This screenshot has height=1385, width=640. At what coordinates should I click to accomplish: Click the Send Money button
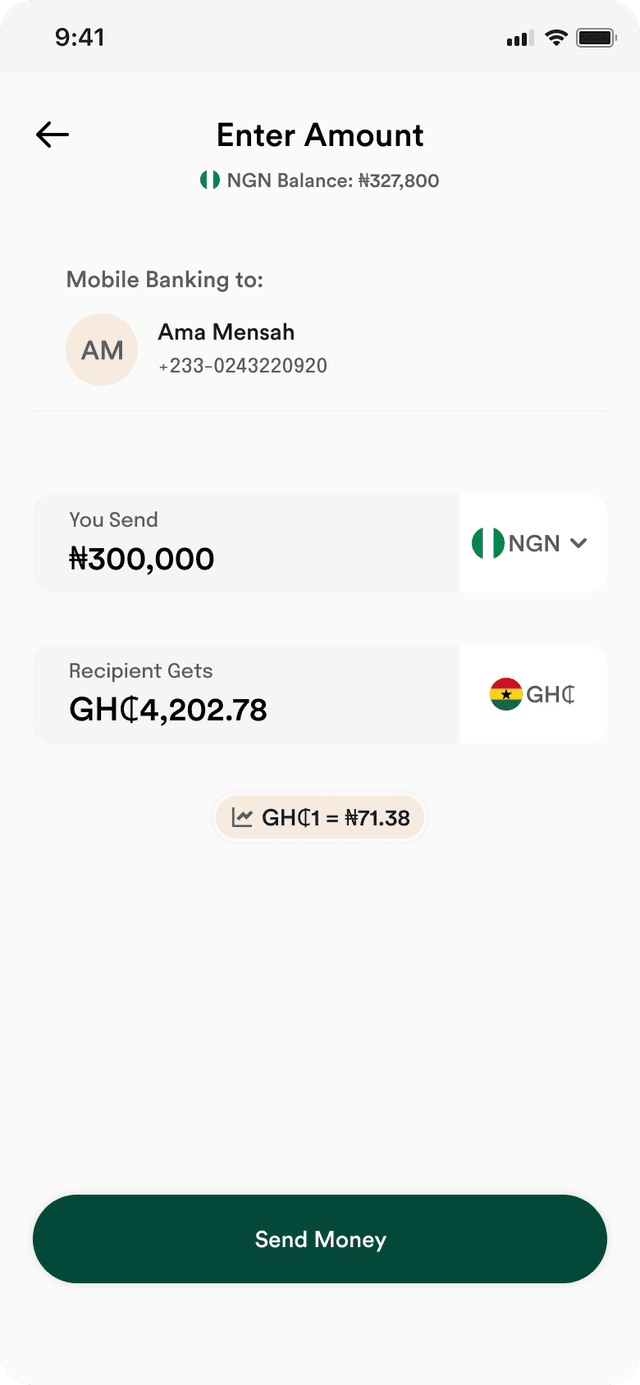tap(320, 1239)
